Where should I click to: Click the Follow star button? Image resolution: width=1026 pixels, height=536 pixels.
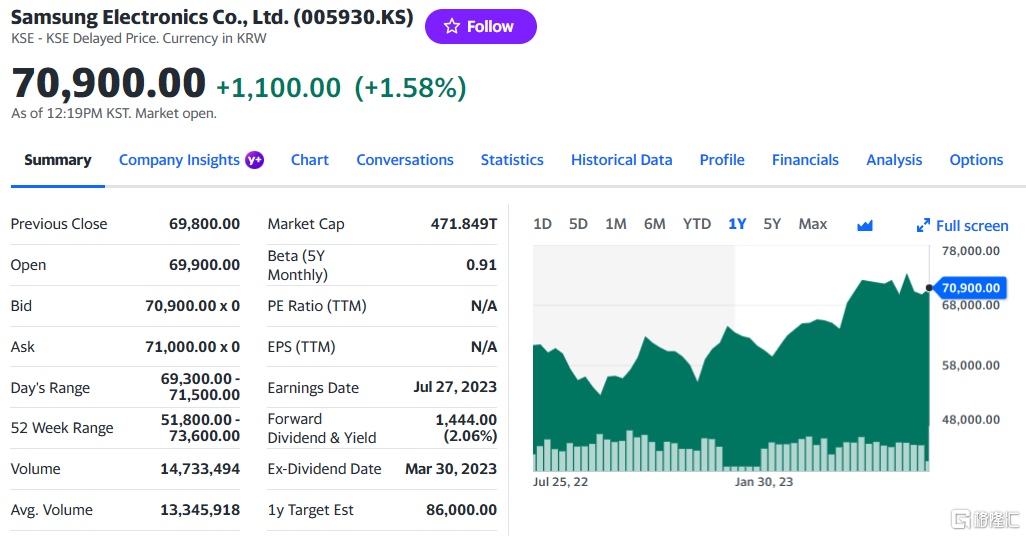pos(480,27)
